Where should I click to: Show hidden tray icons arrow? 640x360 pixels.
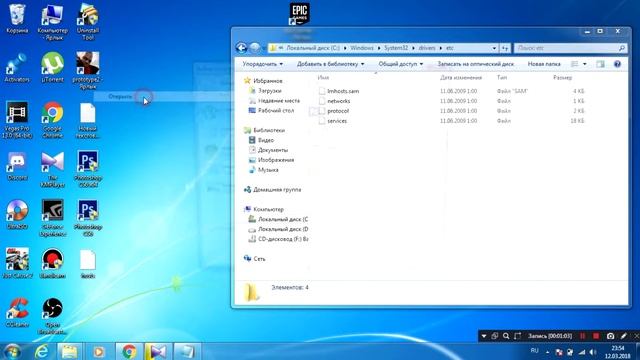click(x=548, y=352)
